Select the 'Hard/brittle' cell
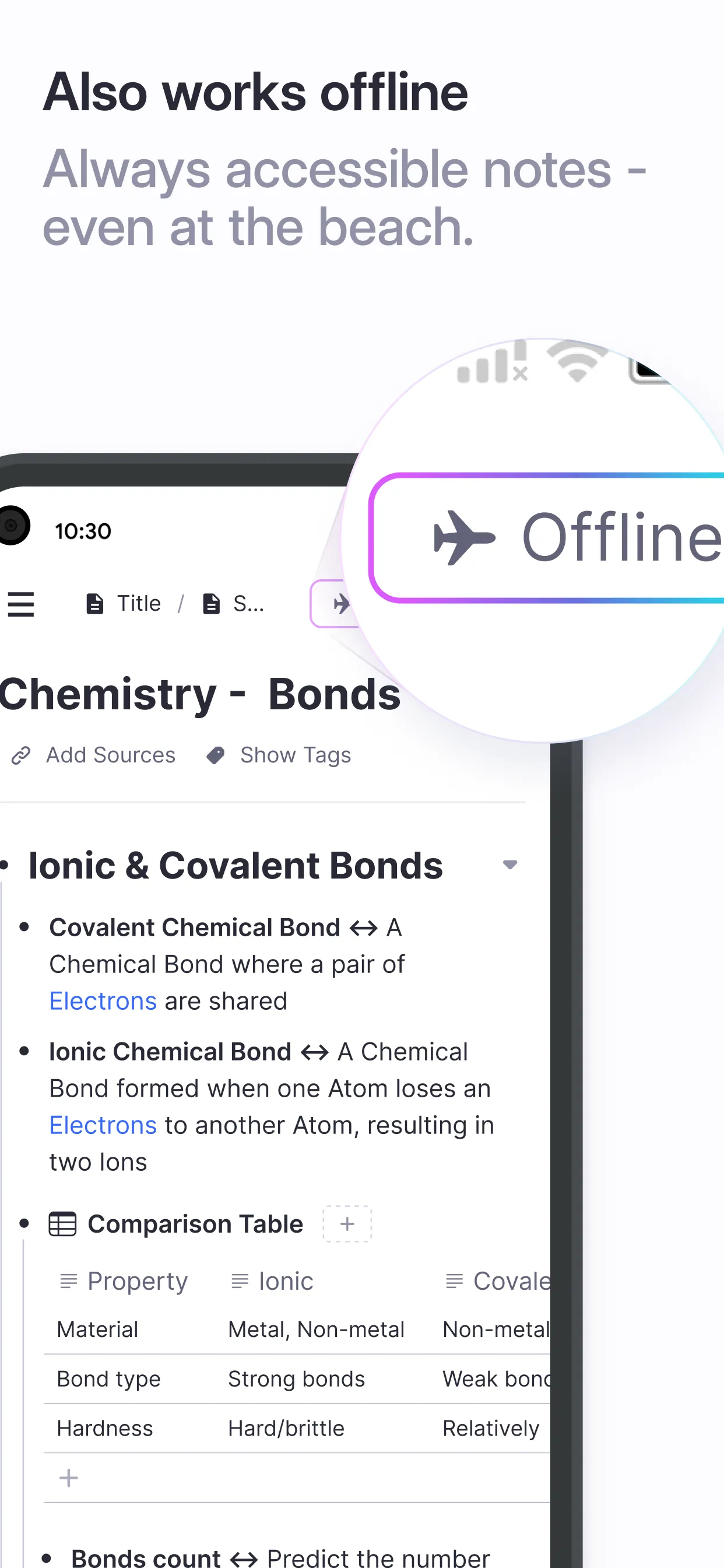The image size is (724, 1568). pos(287,1429)
